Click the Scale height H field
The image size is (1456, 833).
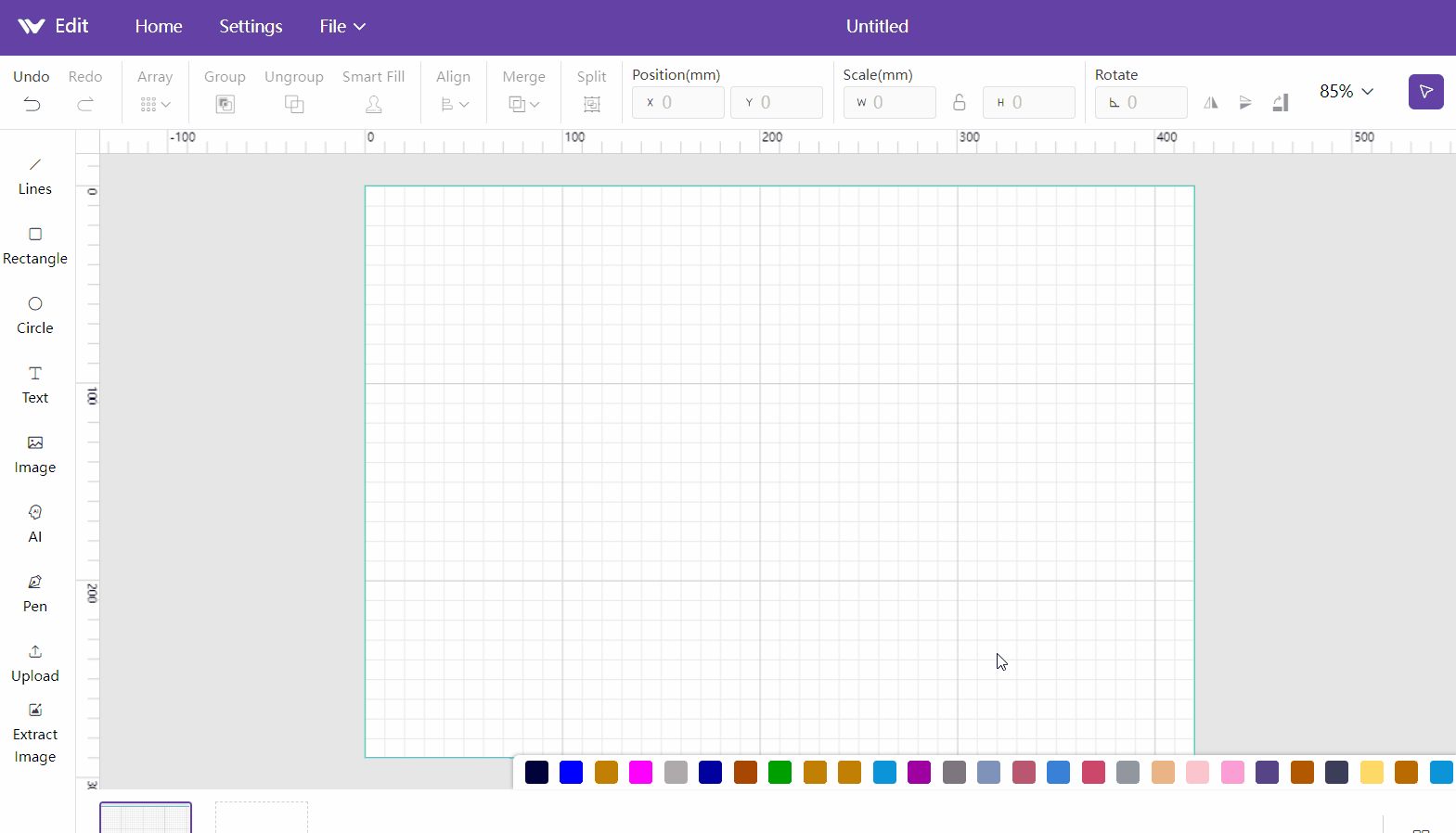tap(1029, 102)
